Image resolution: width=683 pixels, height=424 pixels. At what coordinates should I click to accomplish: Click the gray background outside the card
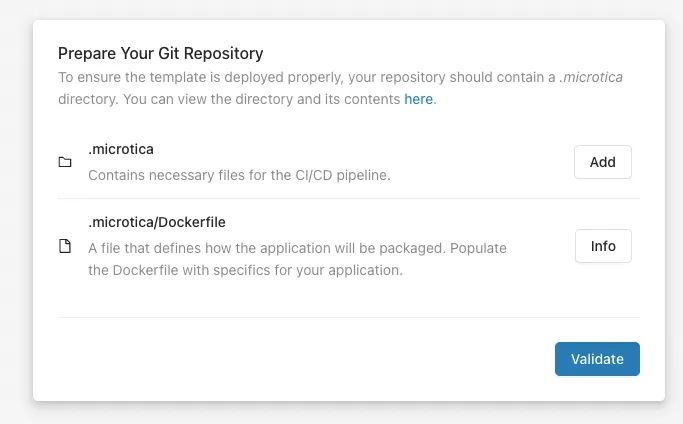pos(16,218)
